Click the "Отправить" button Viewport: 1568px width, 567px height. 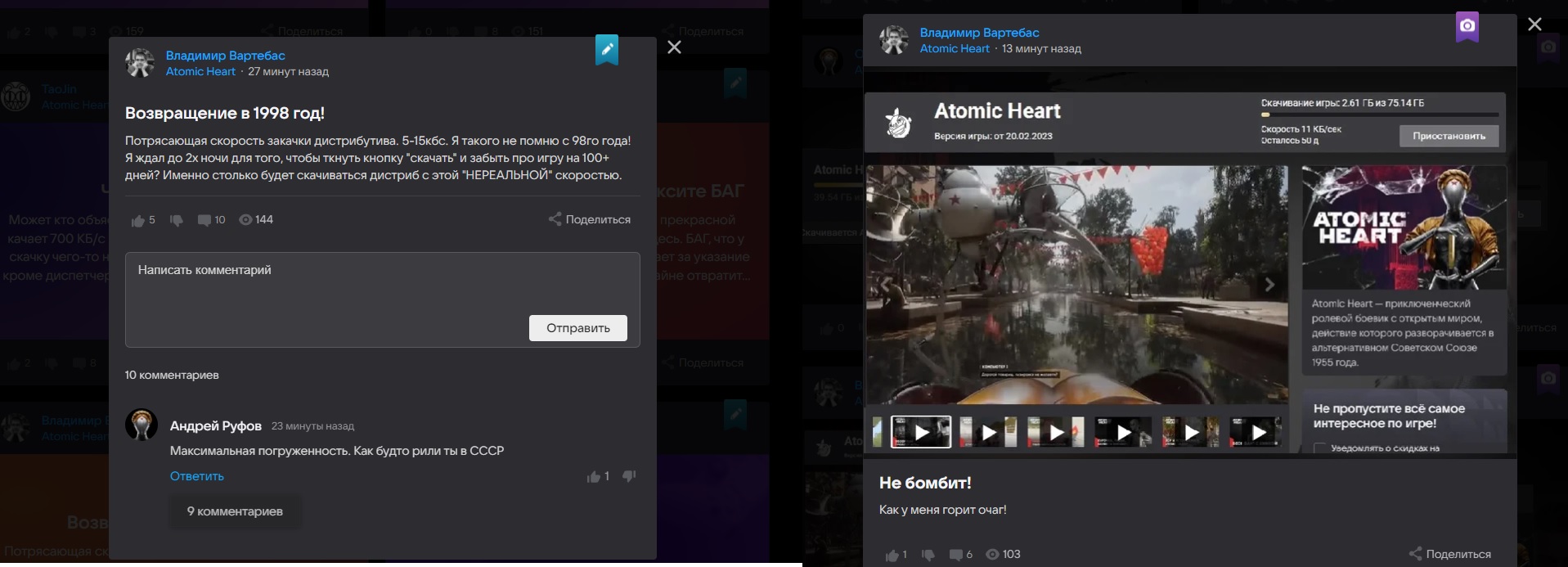tap(578, 328)
